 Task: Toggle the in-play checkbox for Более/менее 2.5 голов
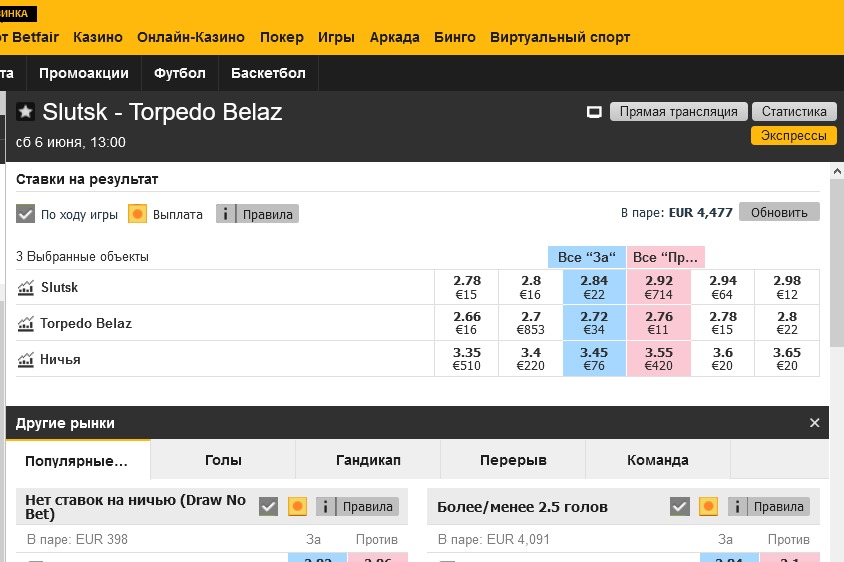pyautogui.click(x=680, y=507)
